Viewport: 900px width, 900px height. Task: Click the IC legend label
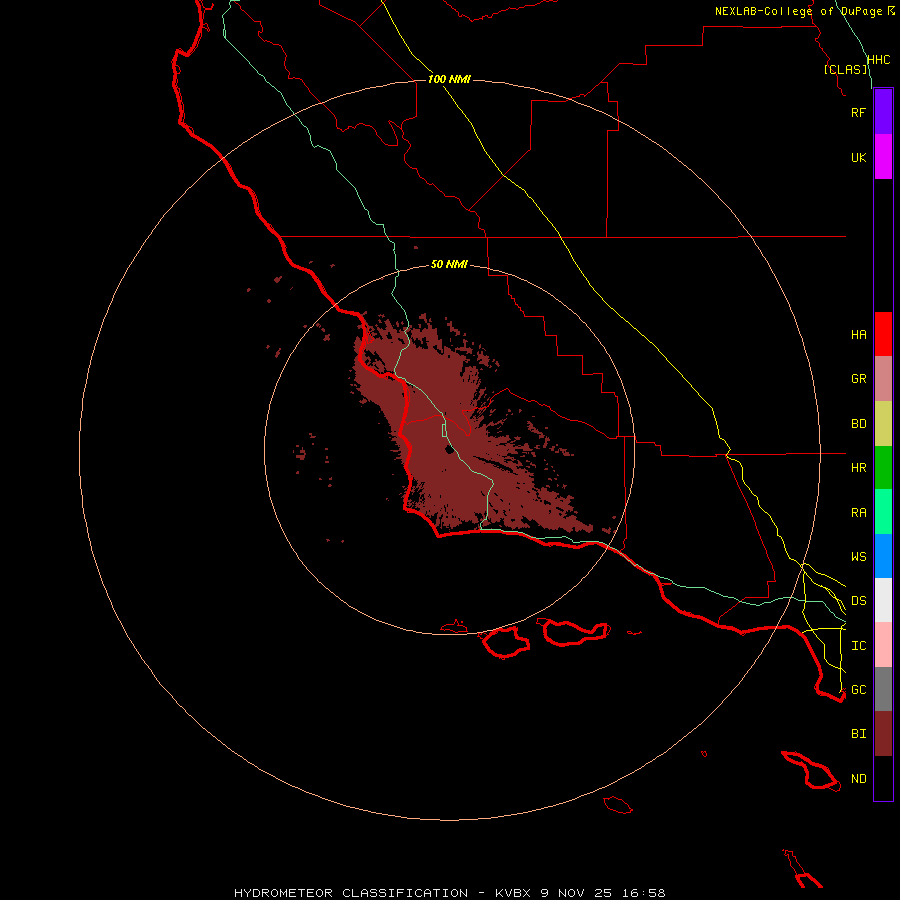tap(858, 646)
